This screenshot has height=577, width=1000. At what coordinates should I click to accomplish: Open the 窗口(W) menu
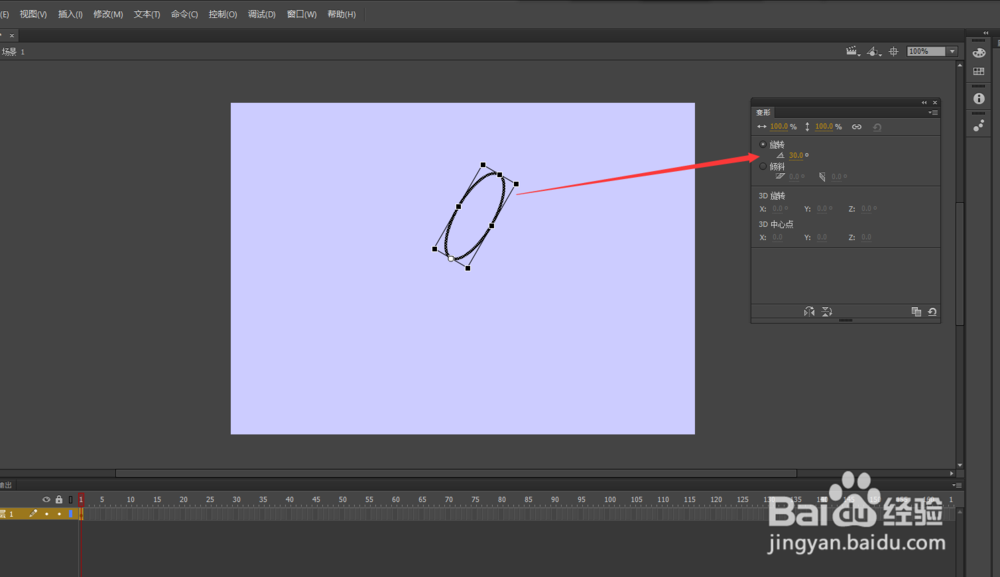click(302, 14)
